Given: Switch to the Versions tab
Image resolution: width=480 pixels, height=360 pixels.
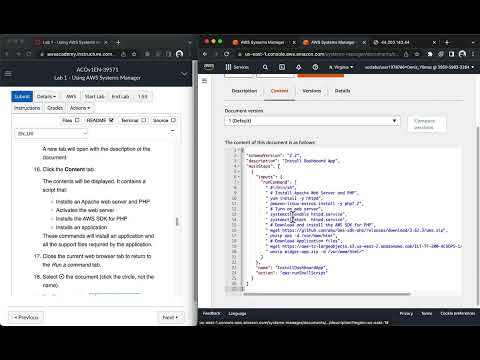Looking at the screenshot, I should [x=312, y=91].
